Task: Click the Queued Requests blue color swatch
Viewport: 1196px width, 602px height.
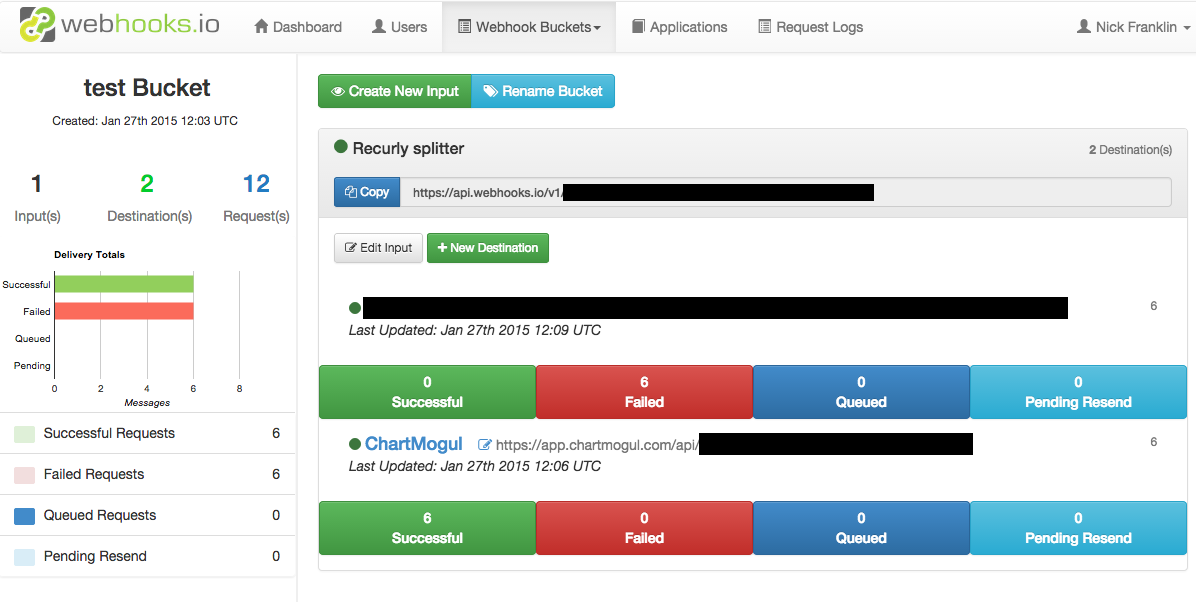Action: 24,516
